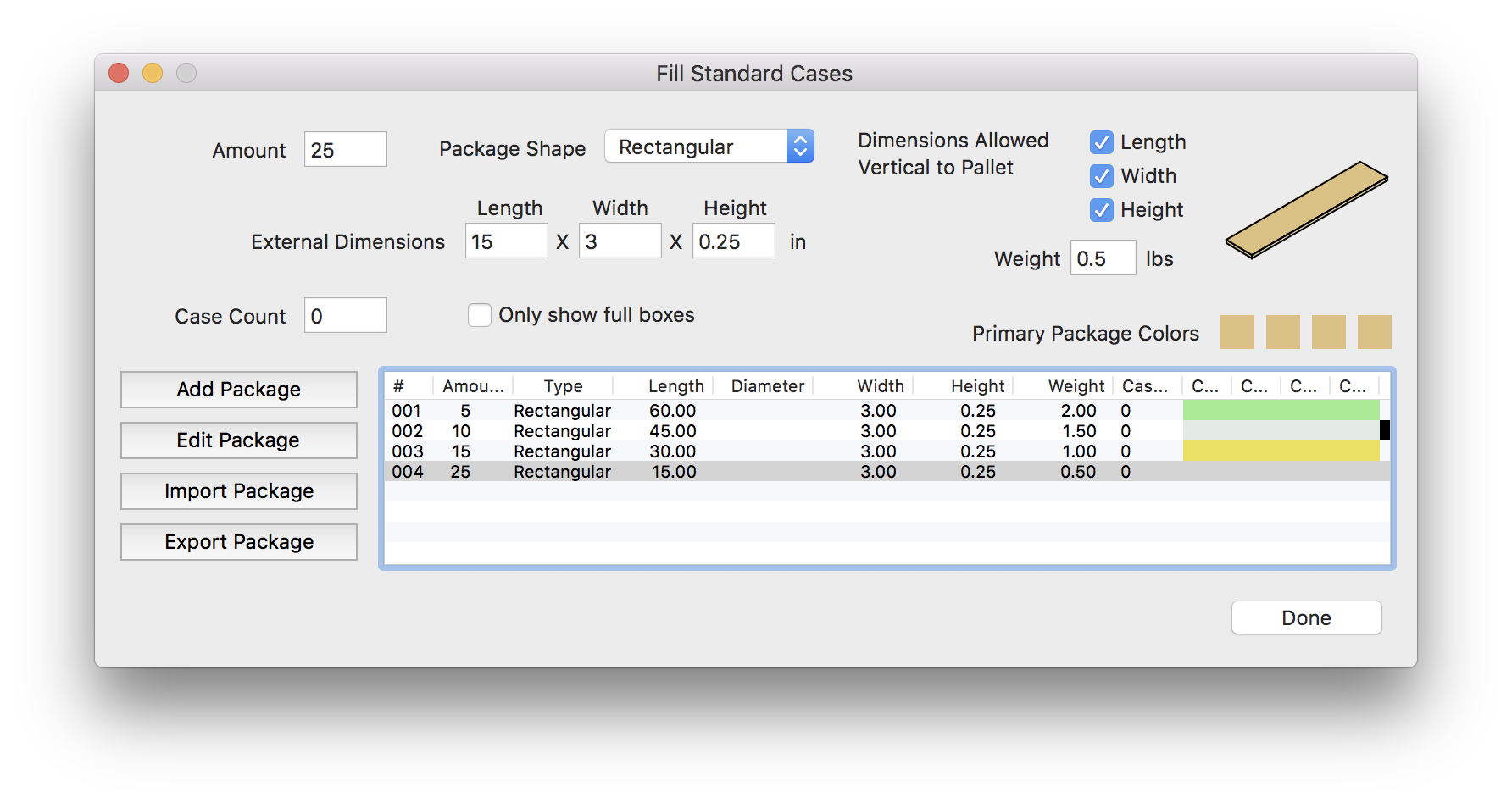Click the Cas... column header
This screenshot has height=803, width=1512.
click(x=1148, y=386)
